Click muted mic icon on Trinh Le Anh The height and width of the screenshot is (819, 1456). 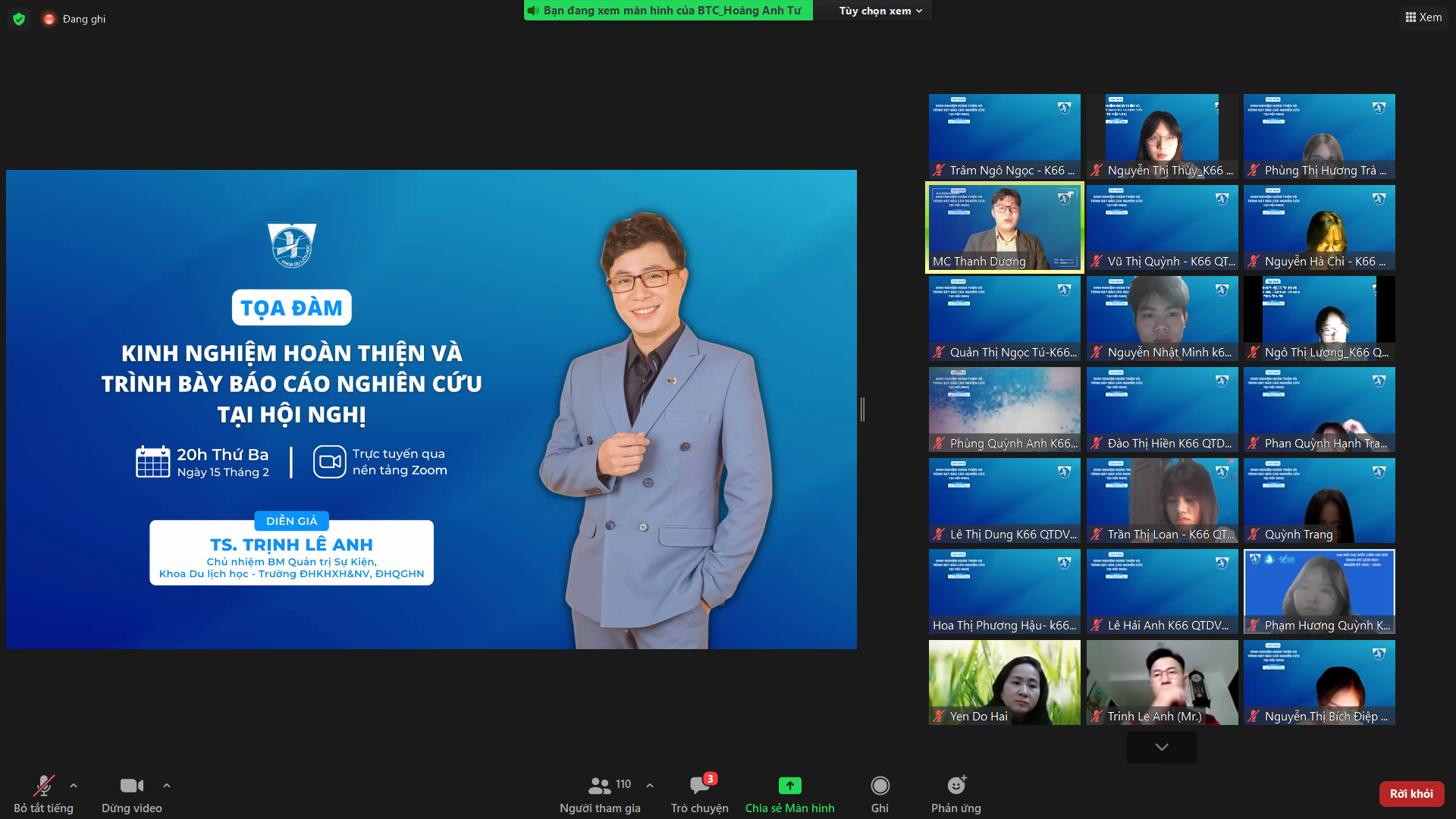1097,717
